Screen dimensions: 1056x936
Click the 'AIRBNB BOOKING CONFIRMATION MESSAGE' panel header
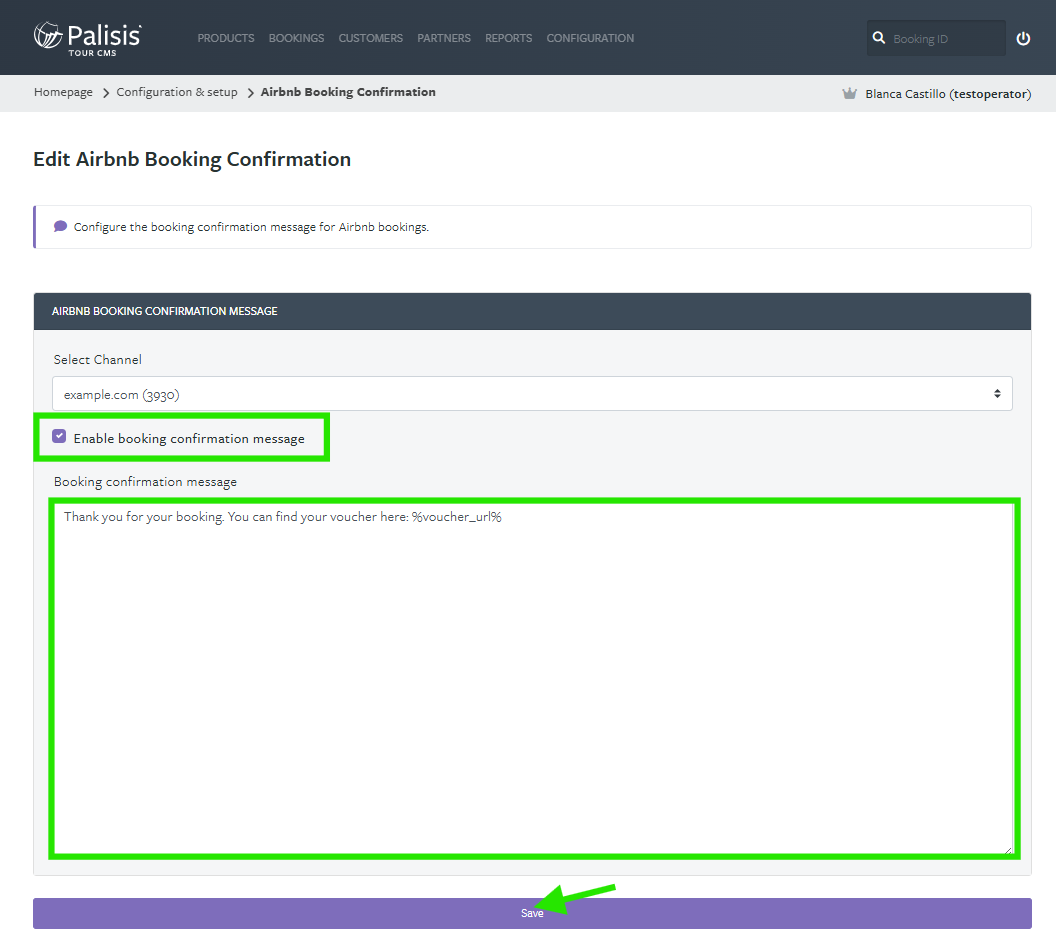coord(532,311)
